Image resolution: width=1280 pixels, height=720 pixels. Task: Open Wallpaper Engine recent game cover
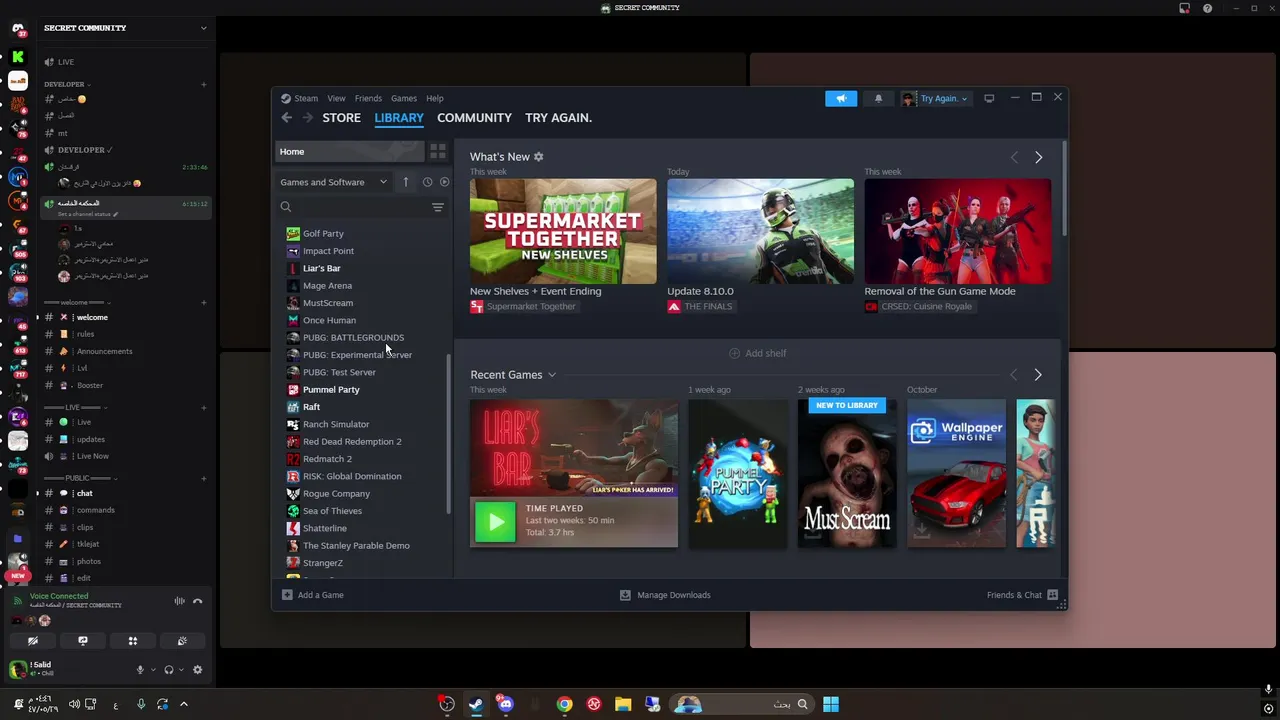click(956, 473)
